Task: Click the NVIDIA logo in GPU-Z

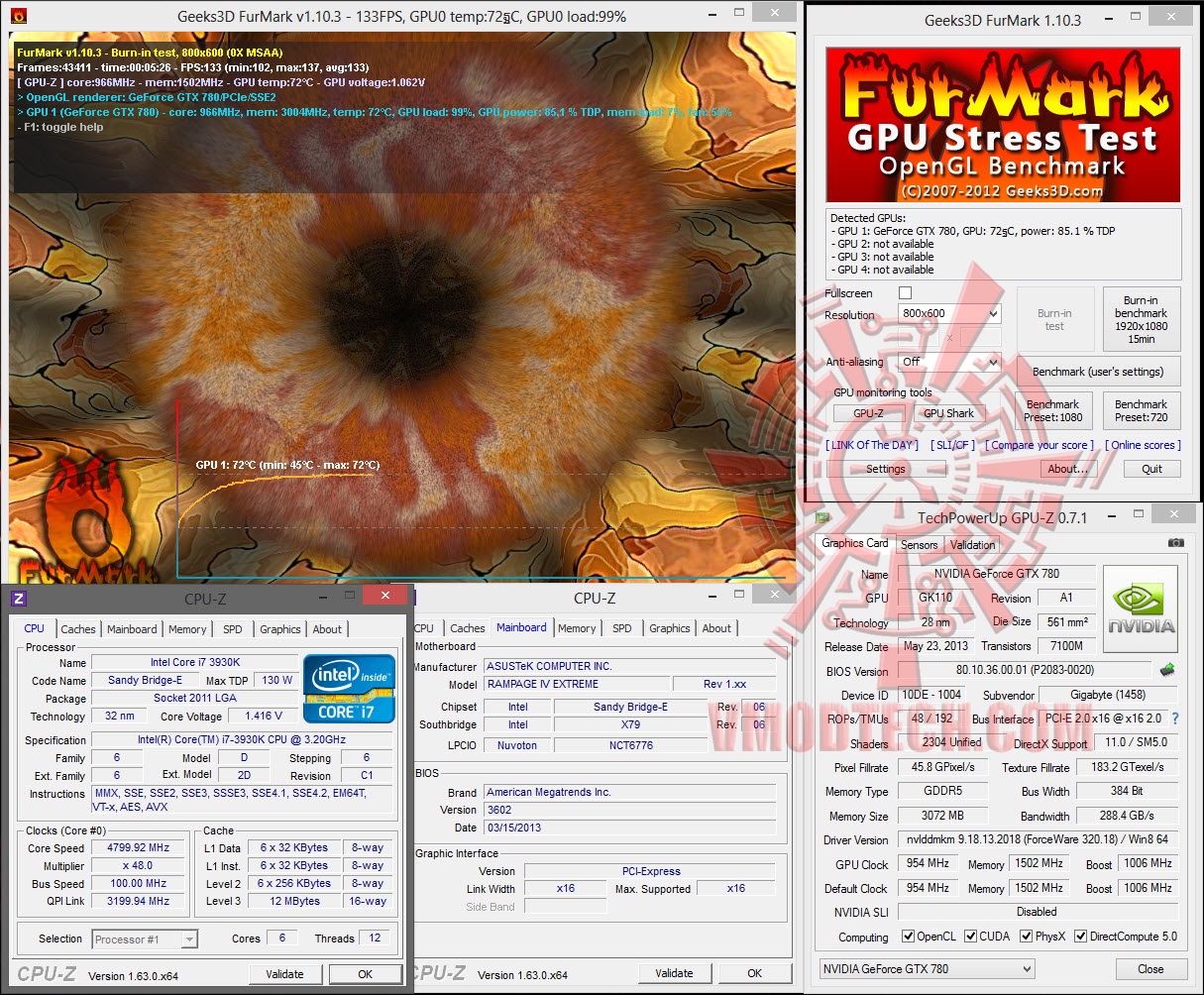Action: (x=1141, y=607)
